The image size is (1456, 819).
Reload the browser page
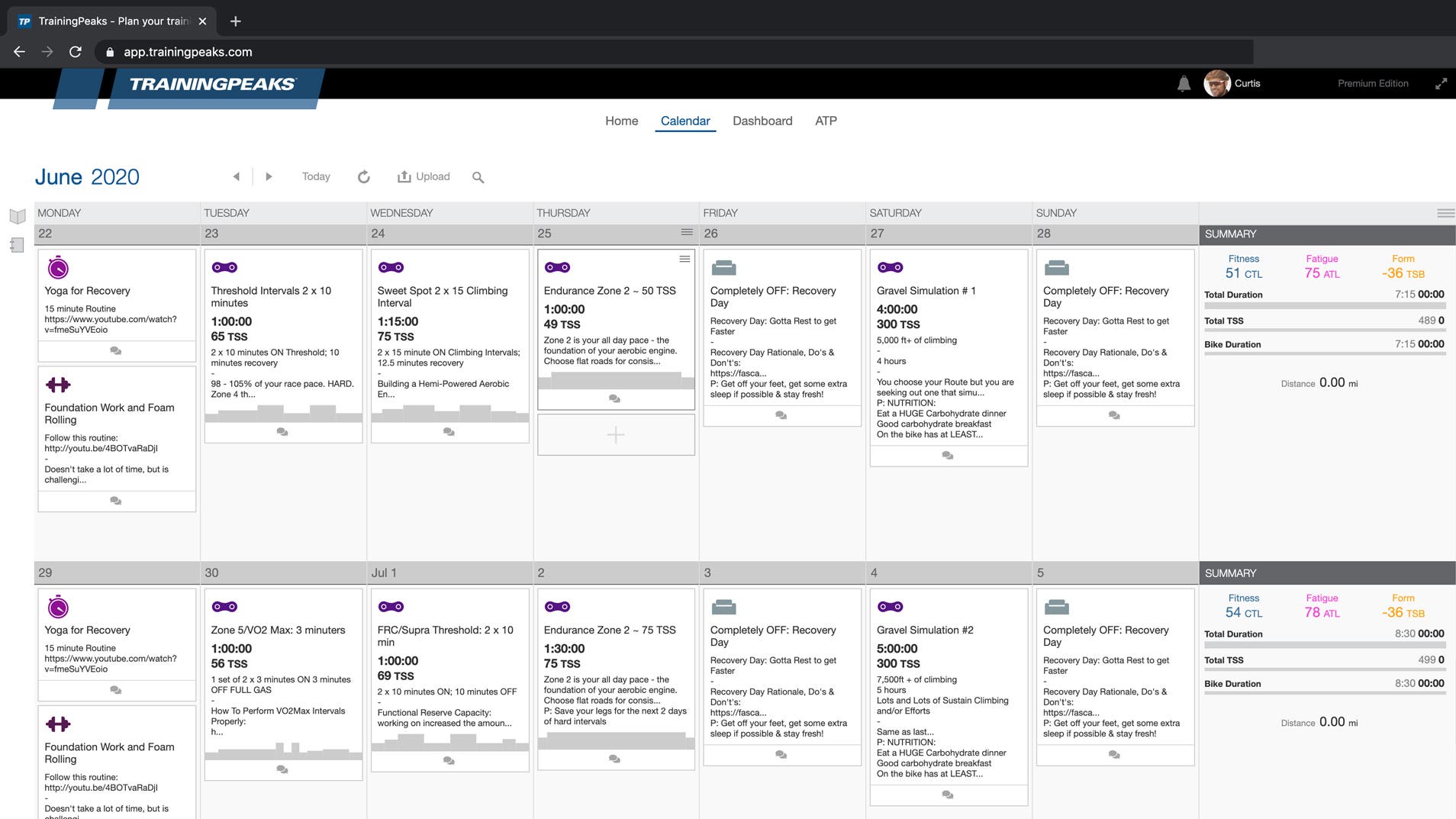coord(75,52)
